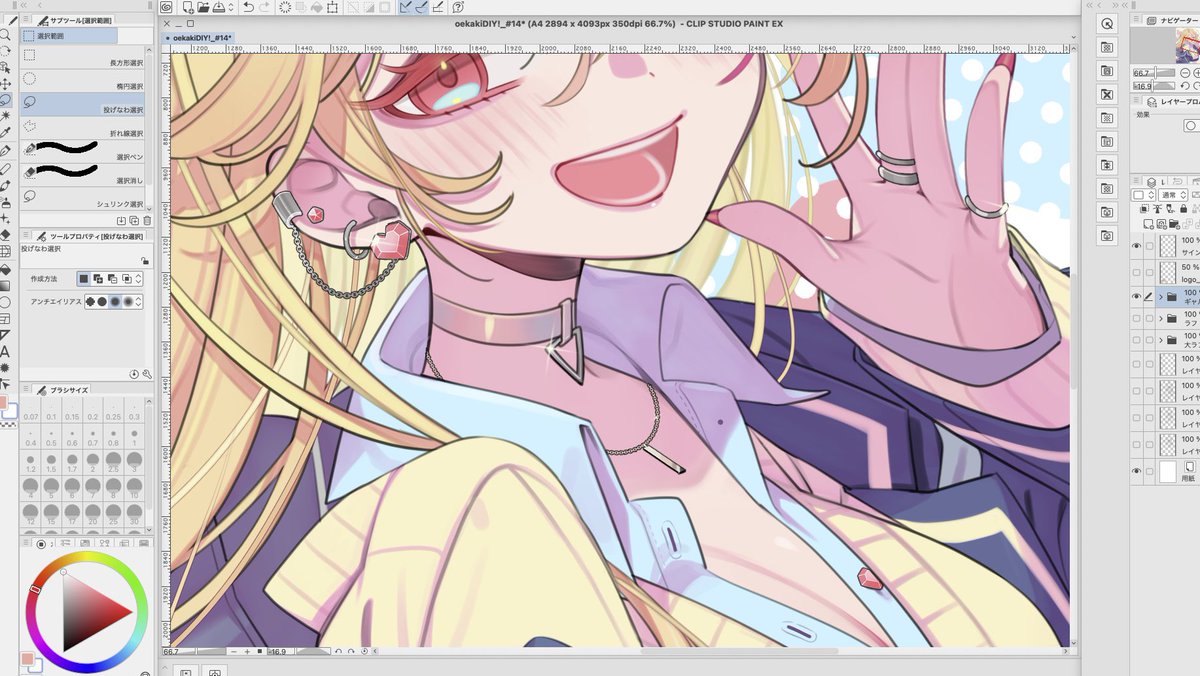Viewport: 1200px width, 676px height.
Task: Choose the 折れ線選択 sub tool
Action: [x=84, y=127]
